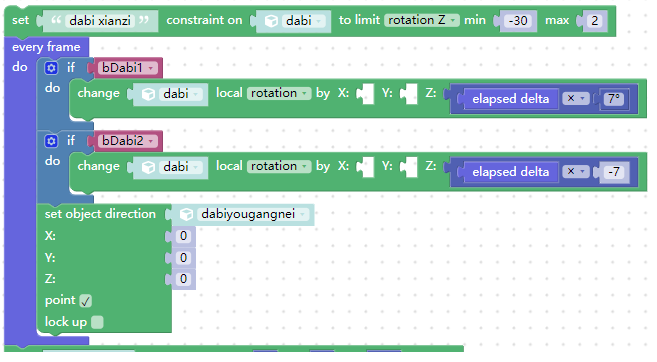Click the cube icon in the first change dabi block
The height and width of the screenshot is (362, 657).
(x=148, y=94)
